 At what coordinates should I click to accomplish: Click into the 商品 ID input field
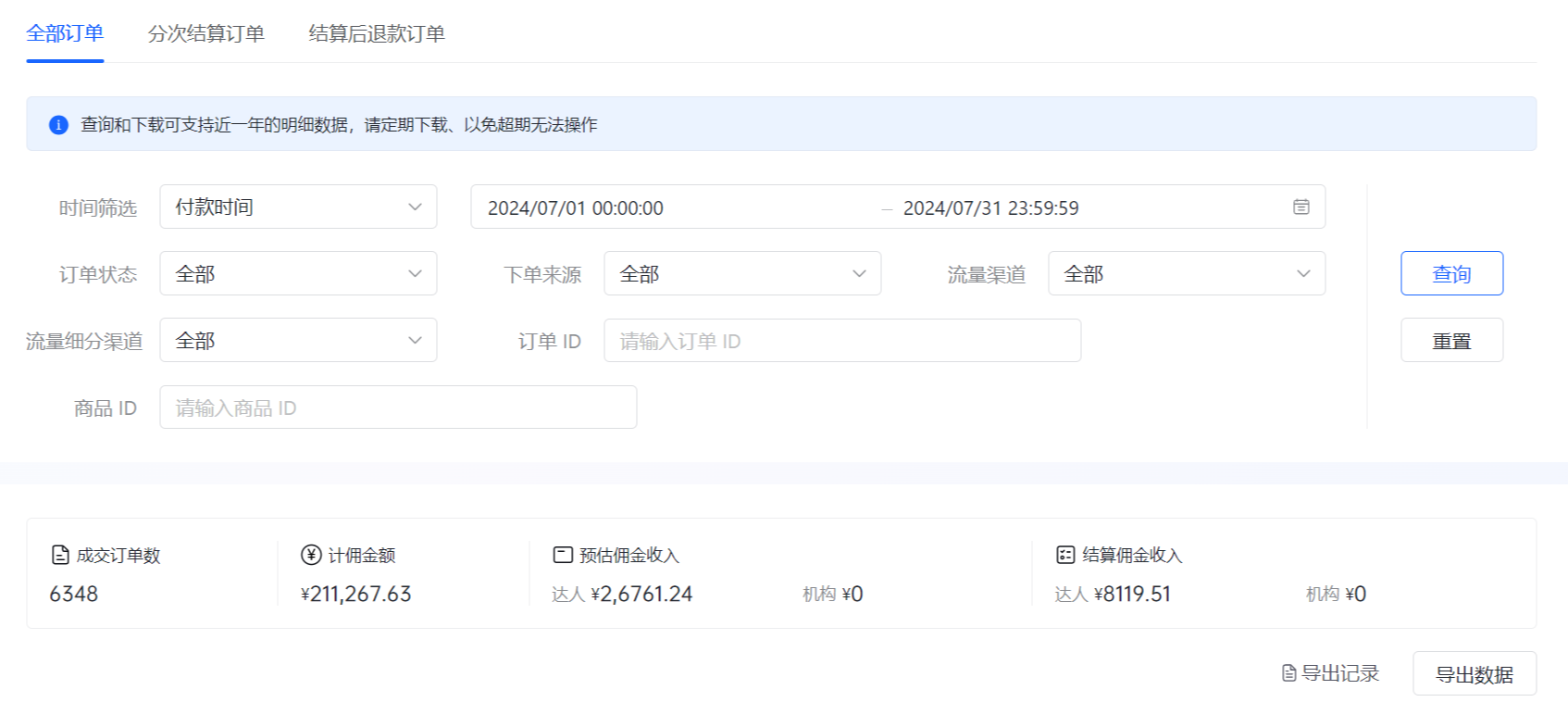398,407
